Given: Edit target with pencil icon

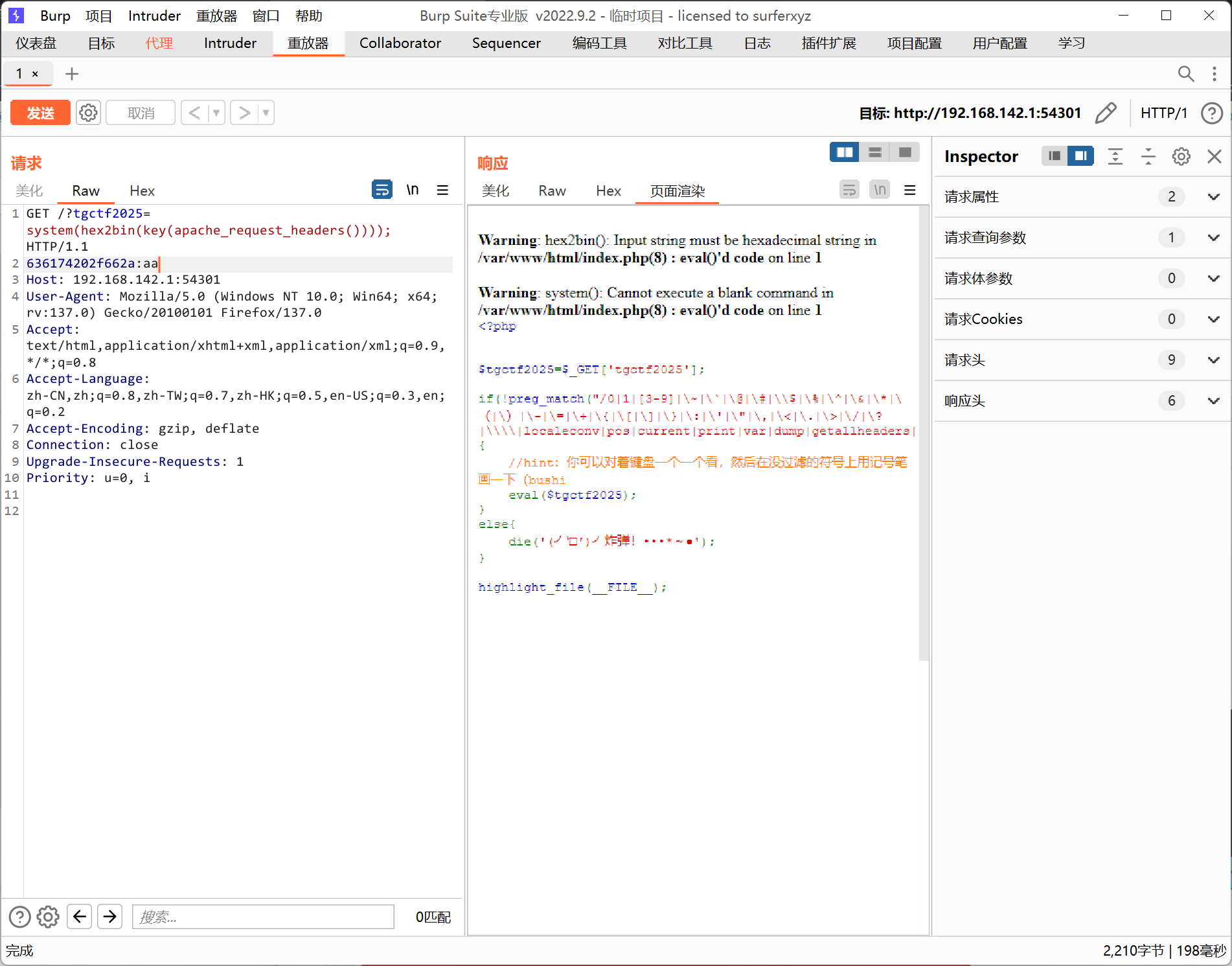Looking at the screenshot, I should tap(1106, 113).
